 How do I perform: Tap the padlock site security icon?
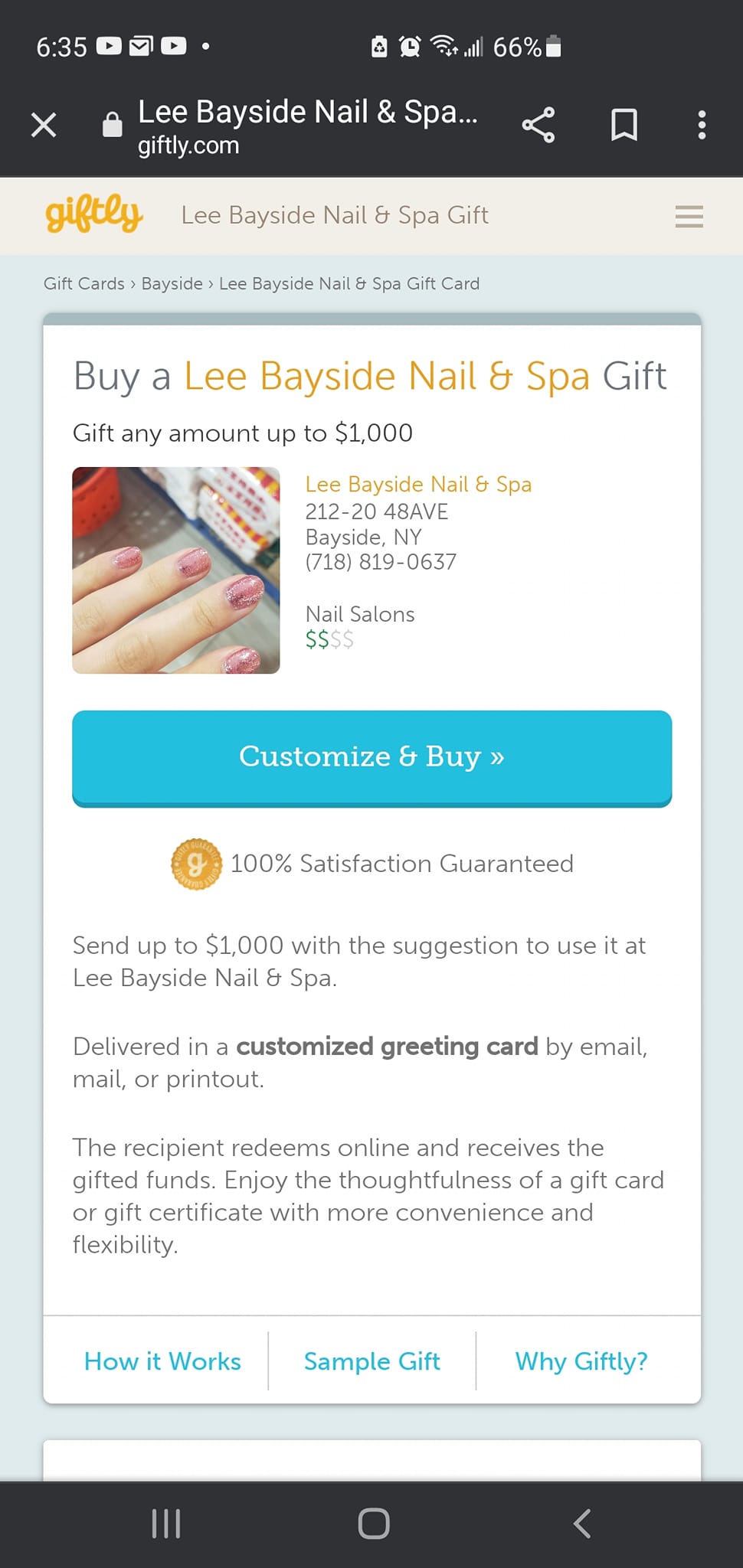coord(113,124)
